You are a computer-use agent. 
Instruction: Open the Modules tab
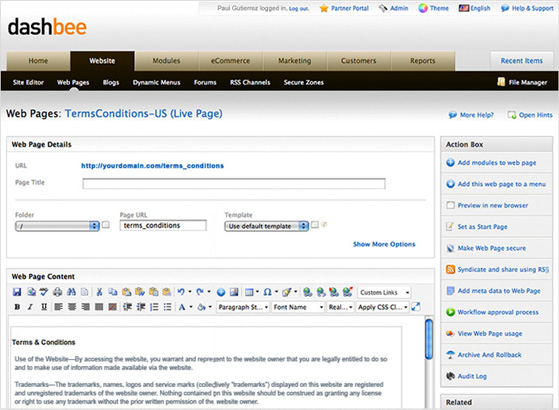pos(166,61)
